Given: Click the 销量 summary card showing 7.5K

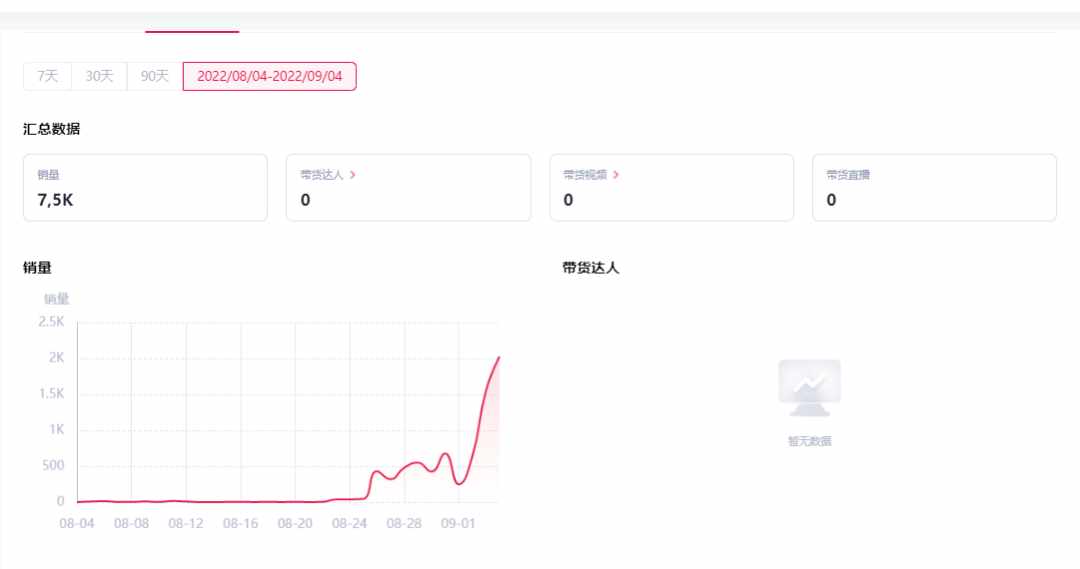Looking at the screenshot, I should click(145, 187).
